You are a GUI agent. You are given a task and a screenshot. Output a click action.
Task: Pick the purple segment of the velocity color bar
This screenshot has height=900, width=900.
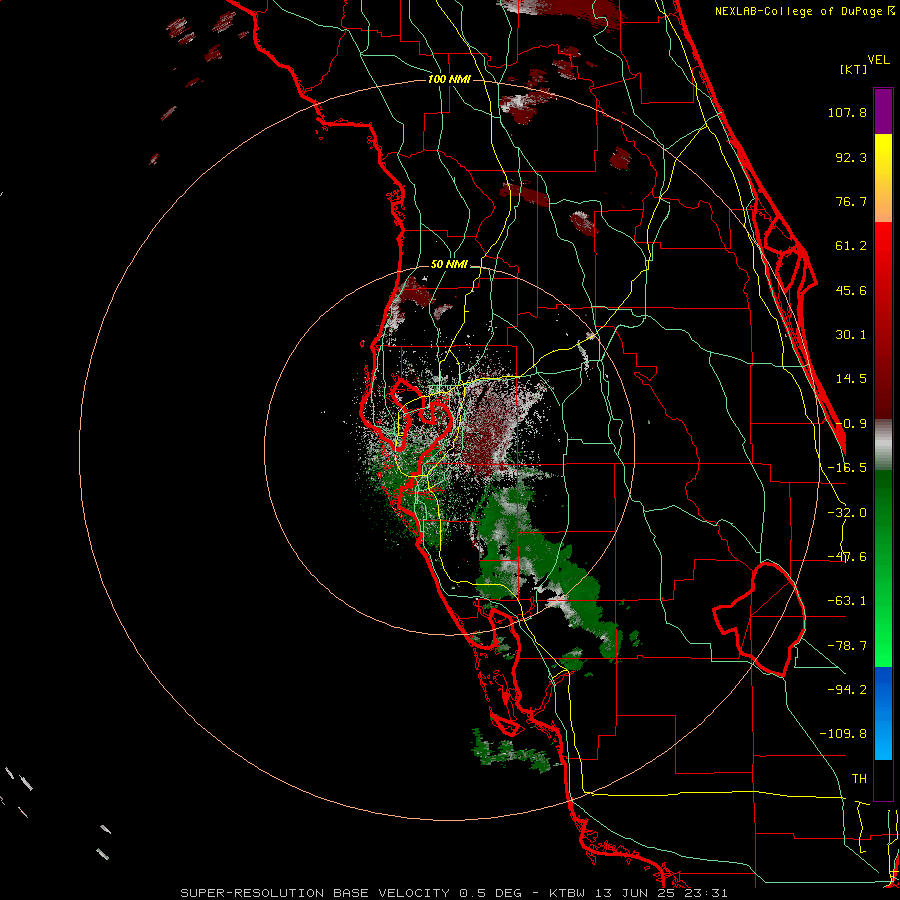tap(883, 111)
